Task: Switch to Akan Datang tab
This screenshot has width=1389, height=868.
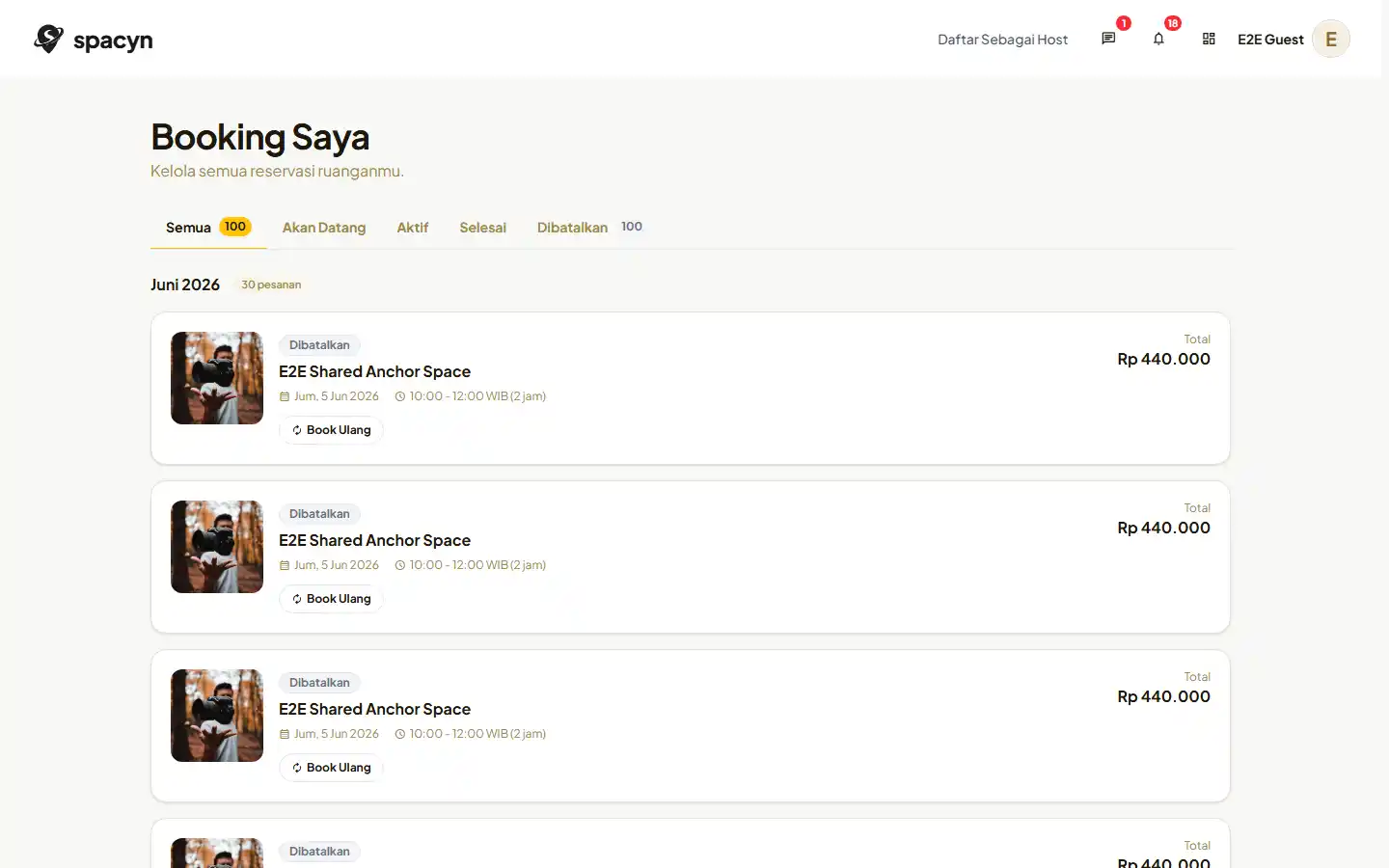Action: [x=324, y=228]
